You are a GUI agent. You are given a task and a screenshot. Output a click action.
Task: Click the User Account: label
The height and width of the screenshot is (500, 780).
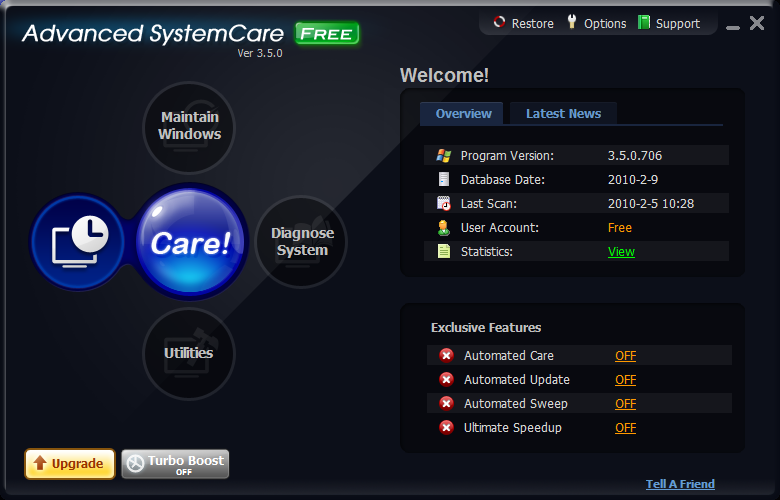500,227
